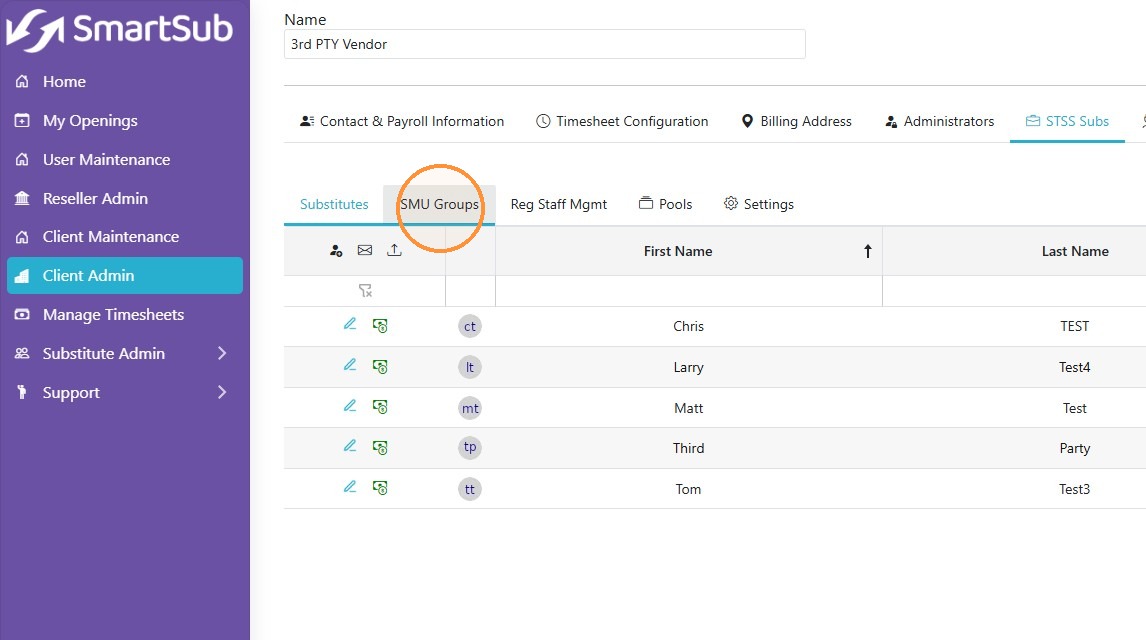Click the First Name filter field
Screen dimensions: 1146x640
(x=689, y=291)
